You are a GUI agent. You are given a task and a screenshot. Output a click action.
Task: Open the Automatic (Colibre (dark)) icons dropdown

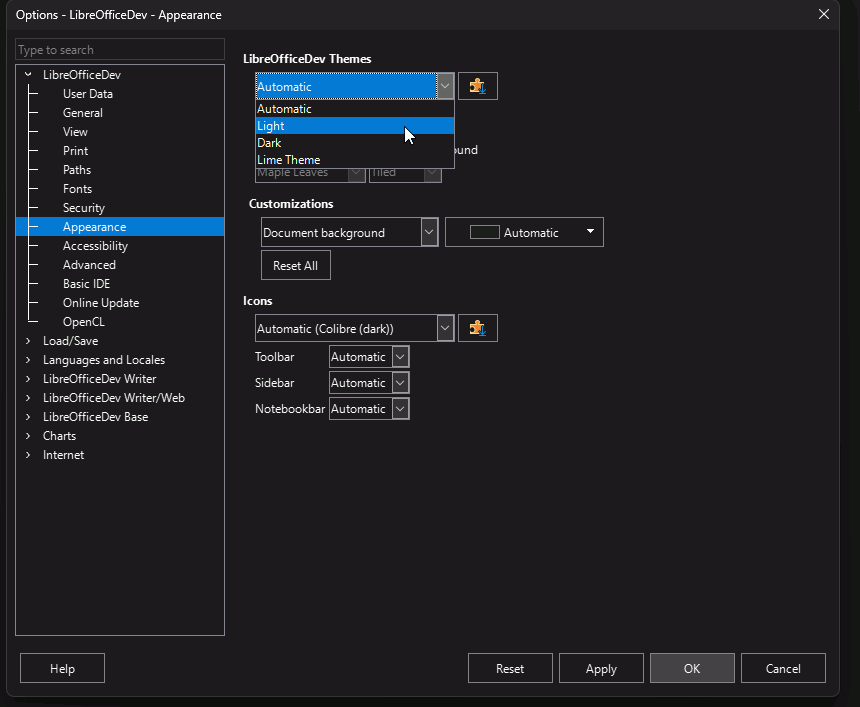click(355, 328)
